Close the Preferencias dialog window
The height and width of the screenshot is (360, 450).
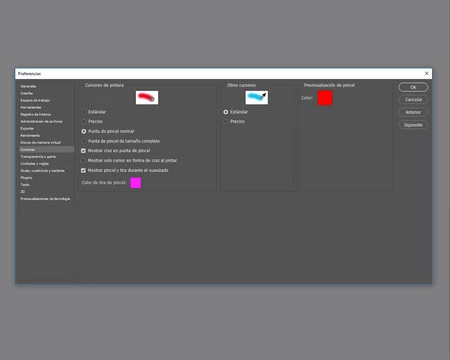(426, 73)
